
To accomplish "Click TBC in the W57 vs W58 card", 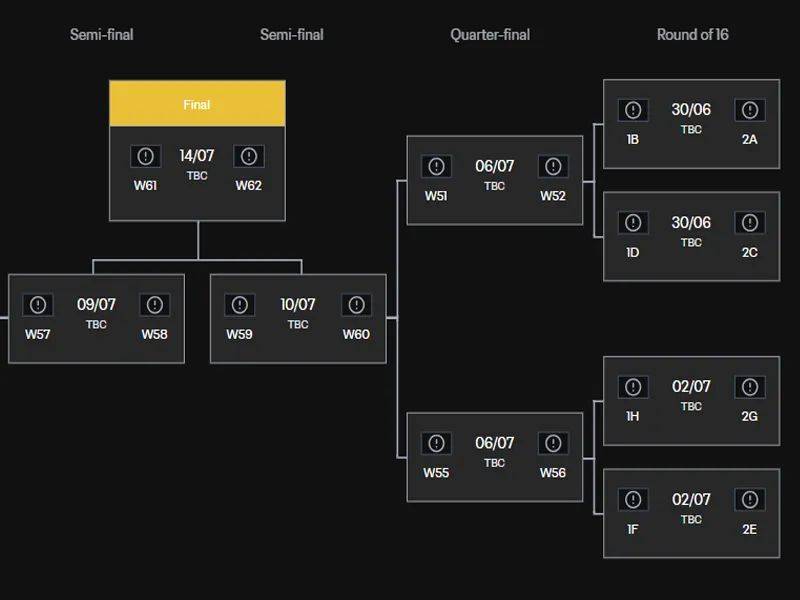I will point(96,324).
